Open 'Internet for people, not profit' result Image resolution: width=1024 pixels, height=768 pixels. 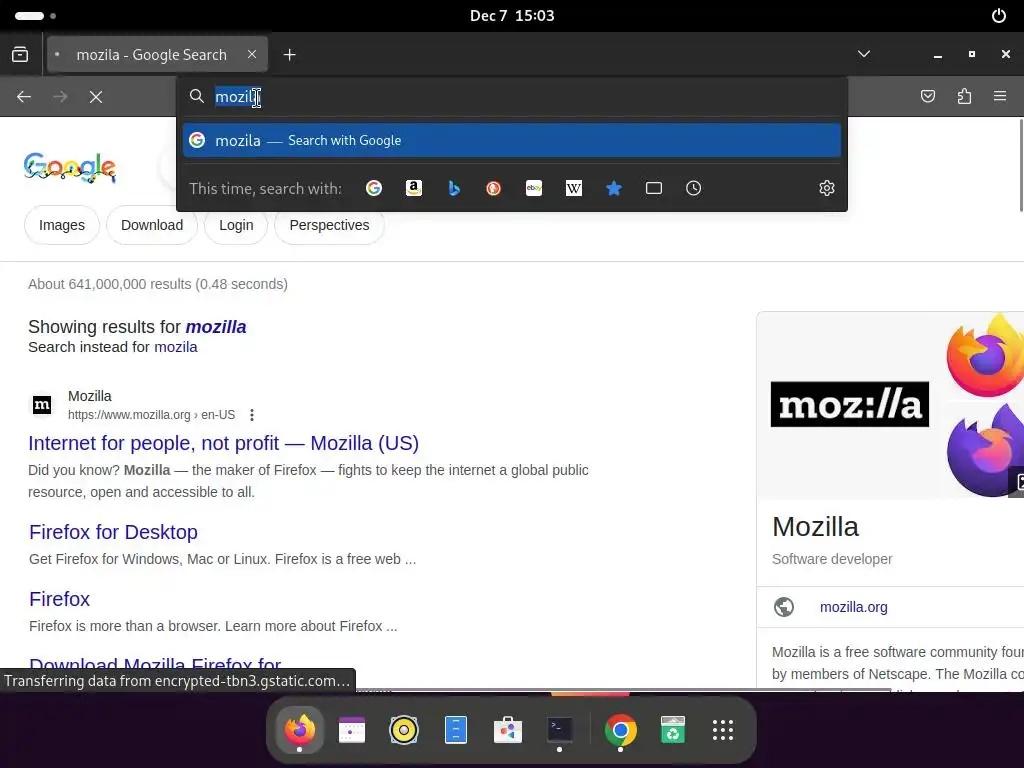click(223, 443)
